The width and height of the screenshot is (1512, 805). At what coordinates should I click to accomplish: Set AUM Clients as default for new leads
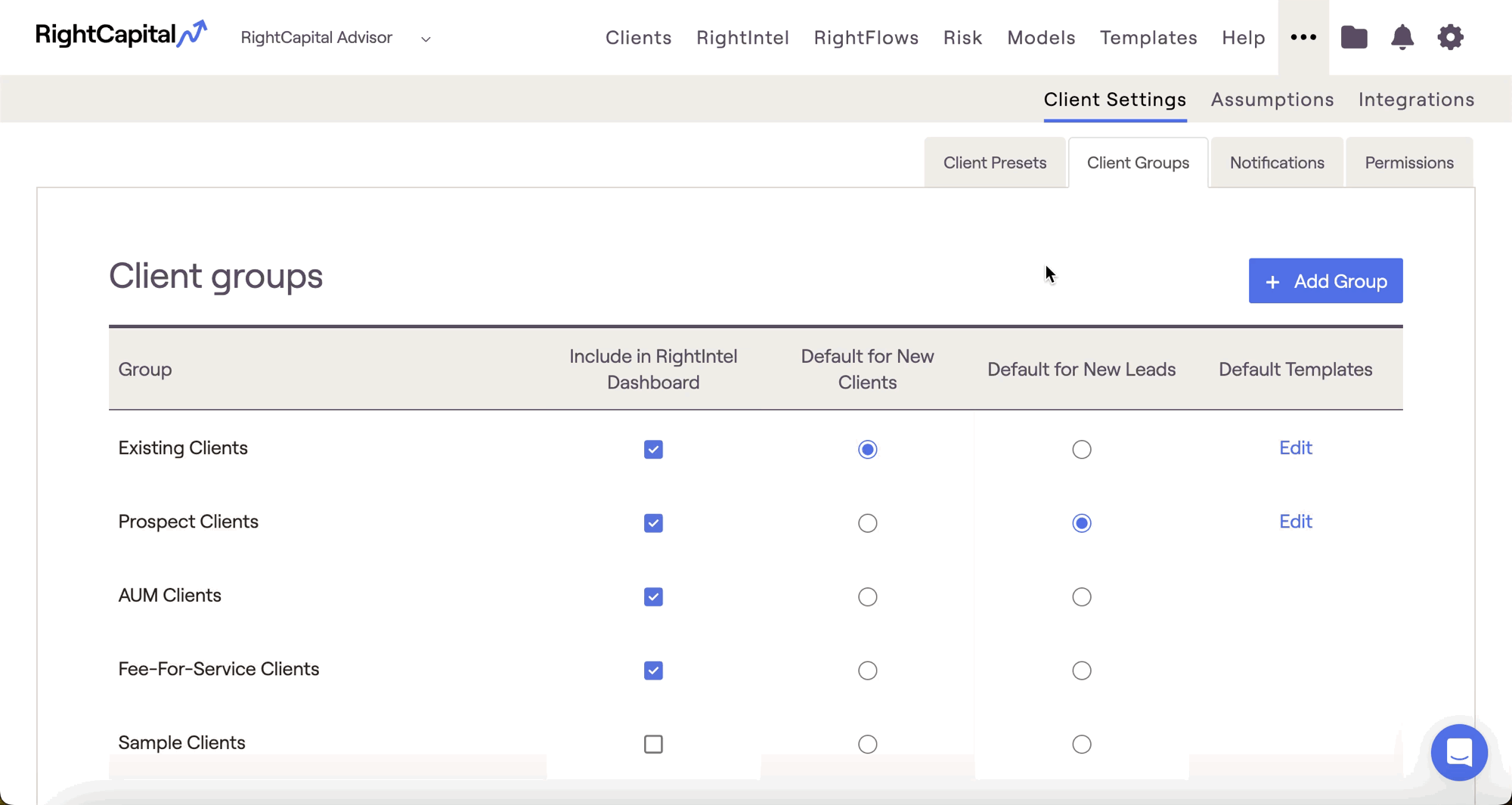pos(1081,597)
